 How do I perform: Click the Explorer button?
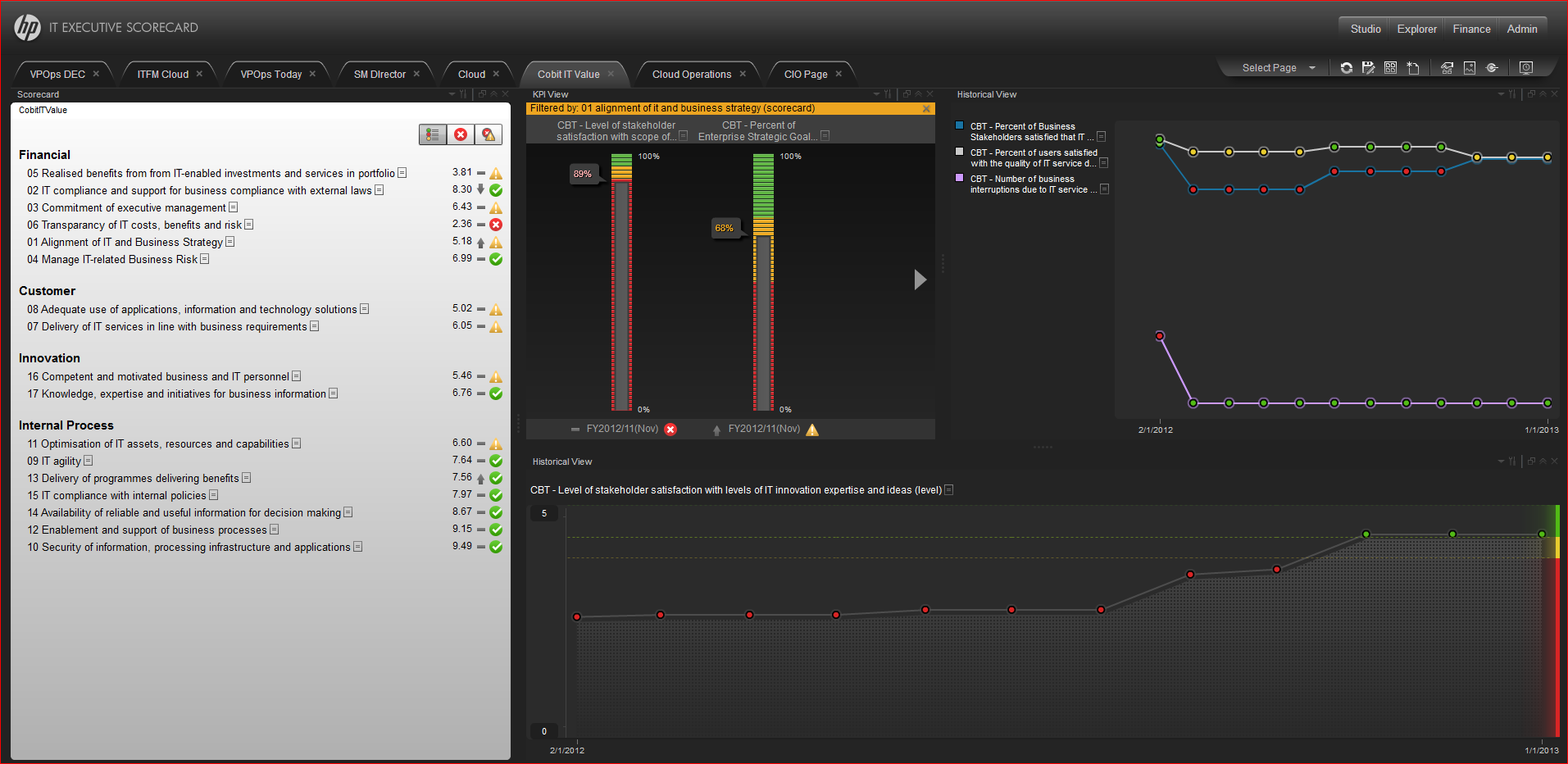coord(1417,29)
